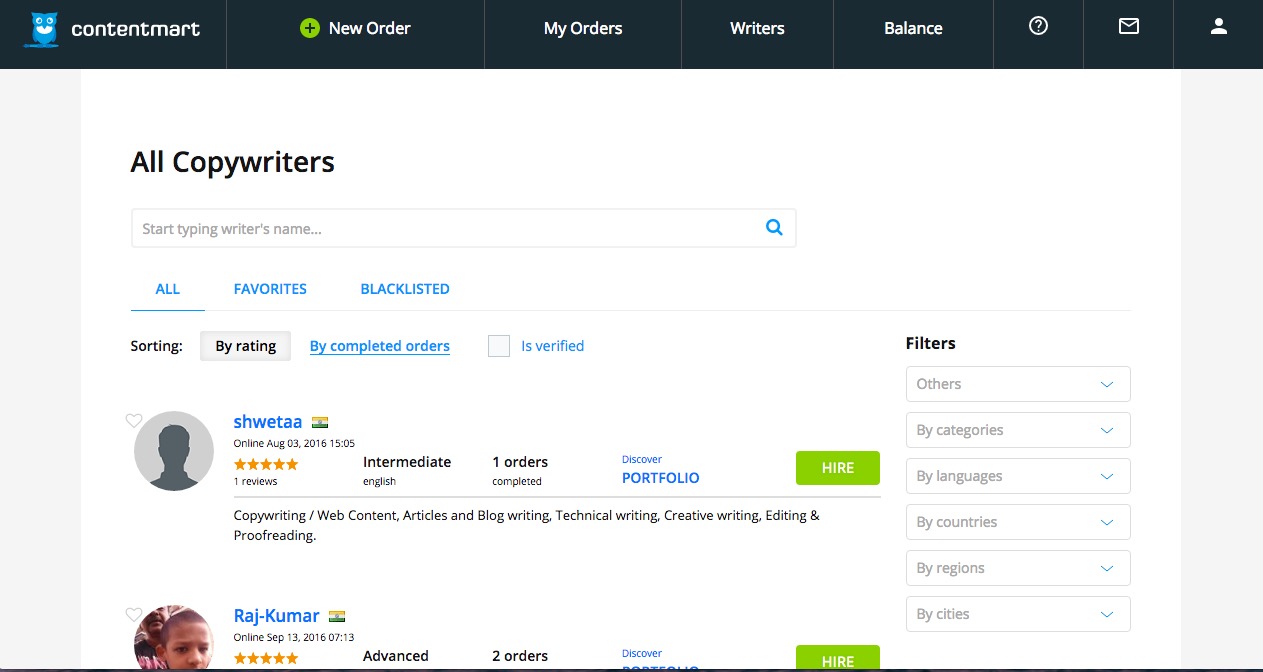Click Raj-Kumar's five-star rating
This screenshot has width=1263, height=672.
266,658
